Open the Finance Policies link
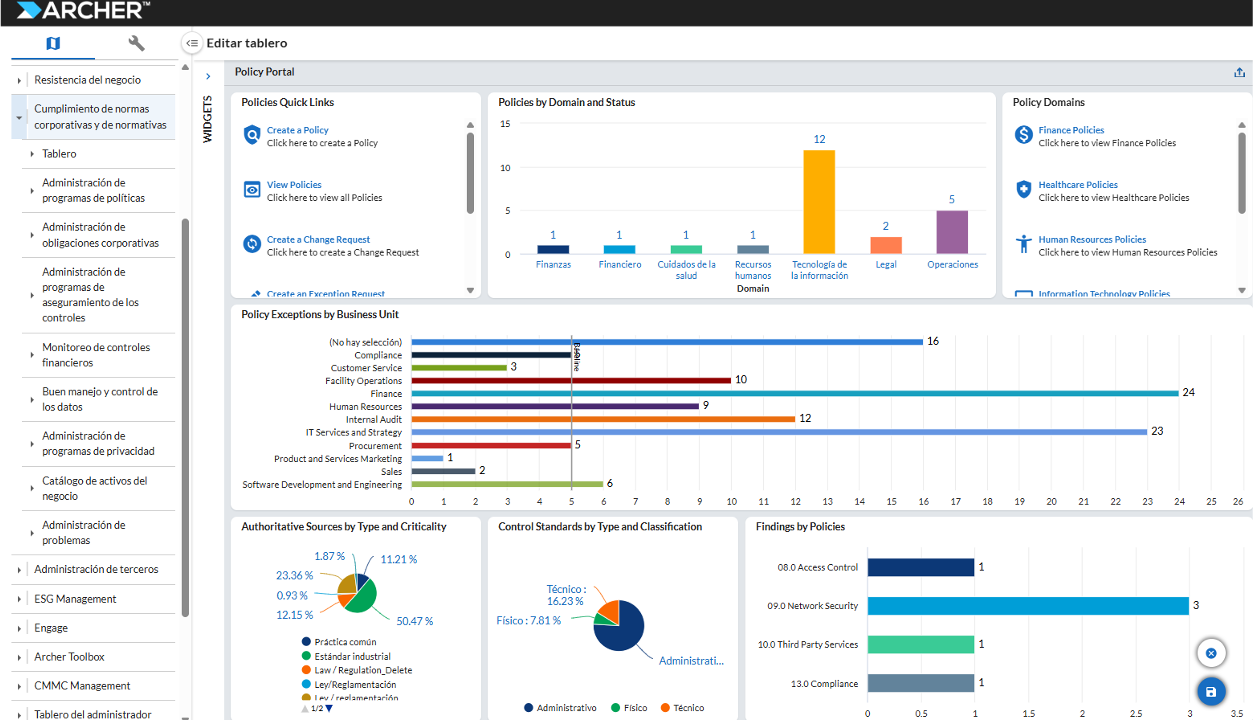 [x=1071, y=130]
